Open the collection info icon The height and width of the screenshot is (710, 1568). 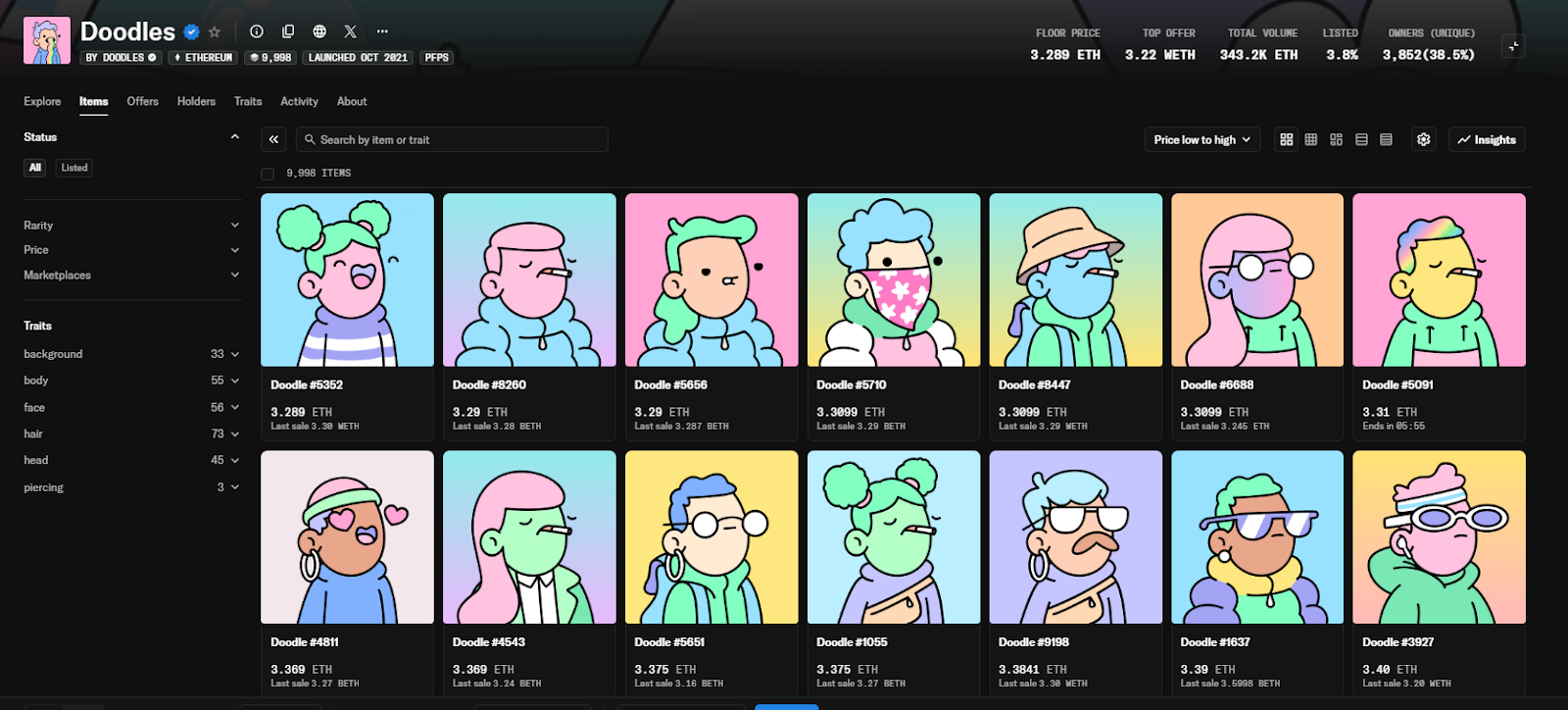coord(257,31)
